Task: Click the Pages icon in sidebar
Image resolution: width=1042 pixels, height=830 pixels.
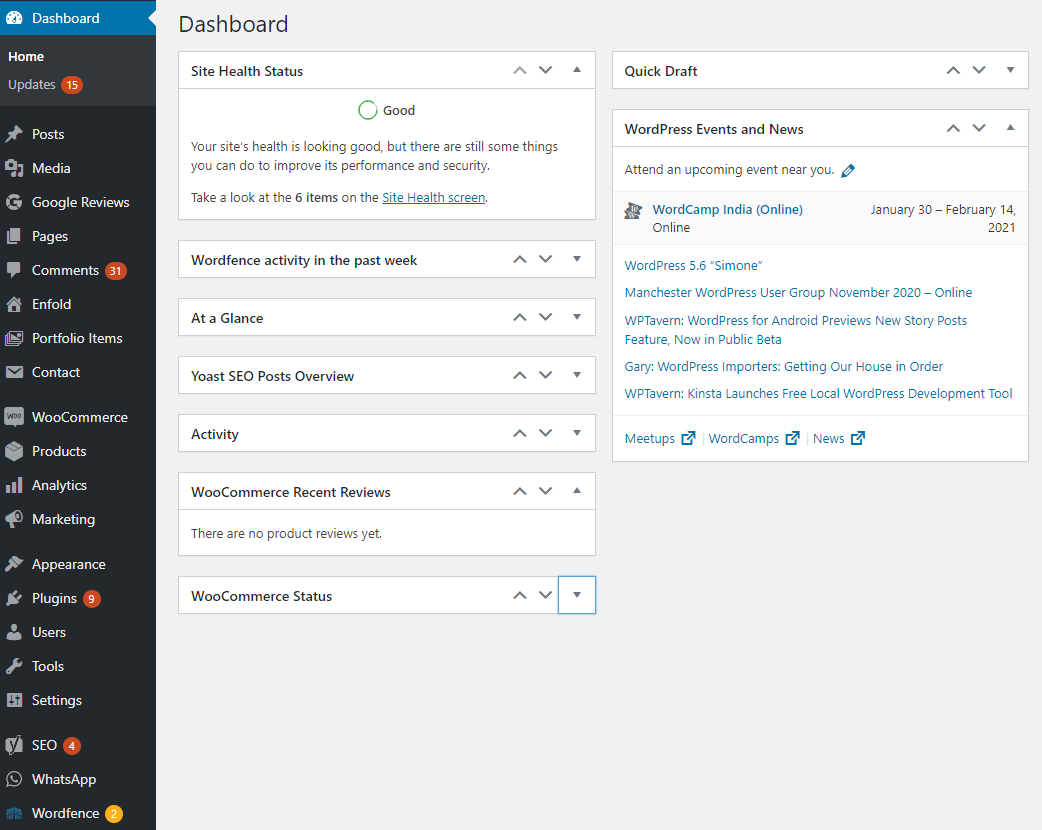Action: pos(14,236)
